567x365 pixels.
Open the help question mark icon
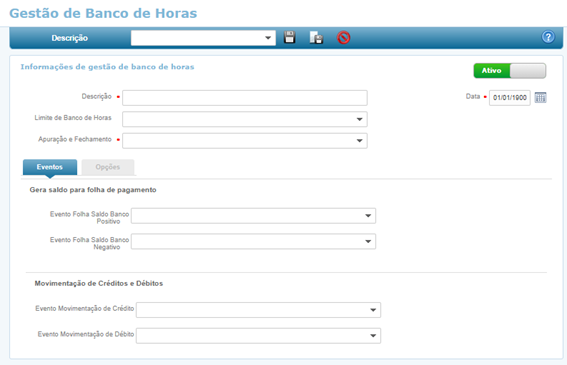(548, 37)
